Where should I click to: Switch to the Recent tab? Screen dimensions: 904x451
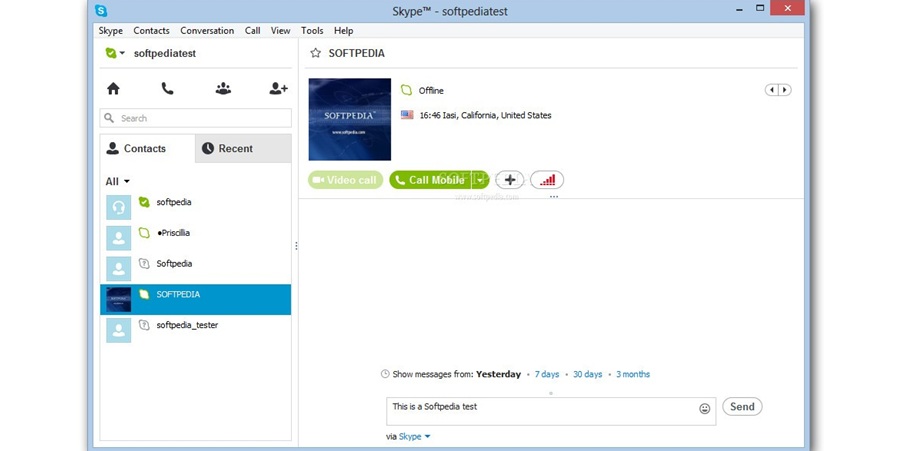click(243, 149)
